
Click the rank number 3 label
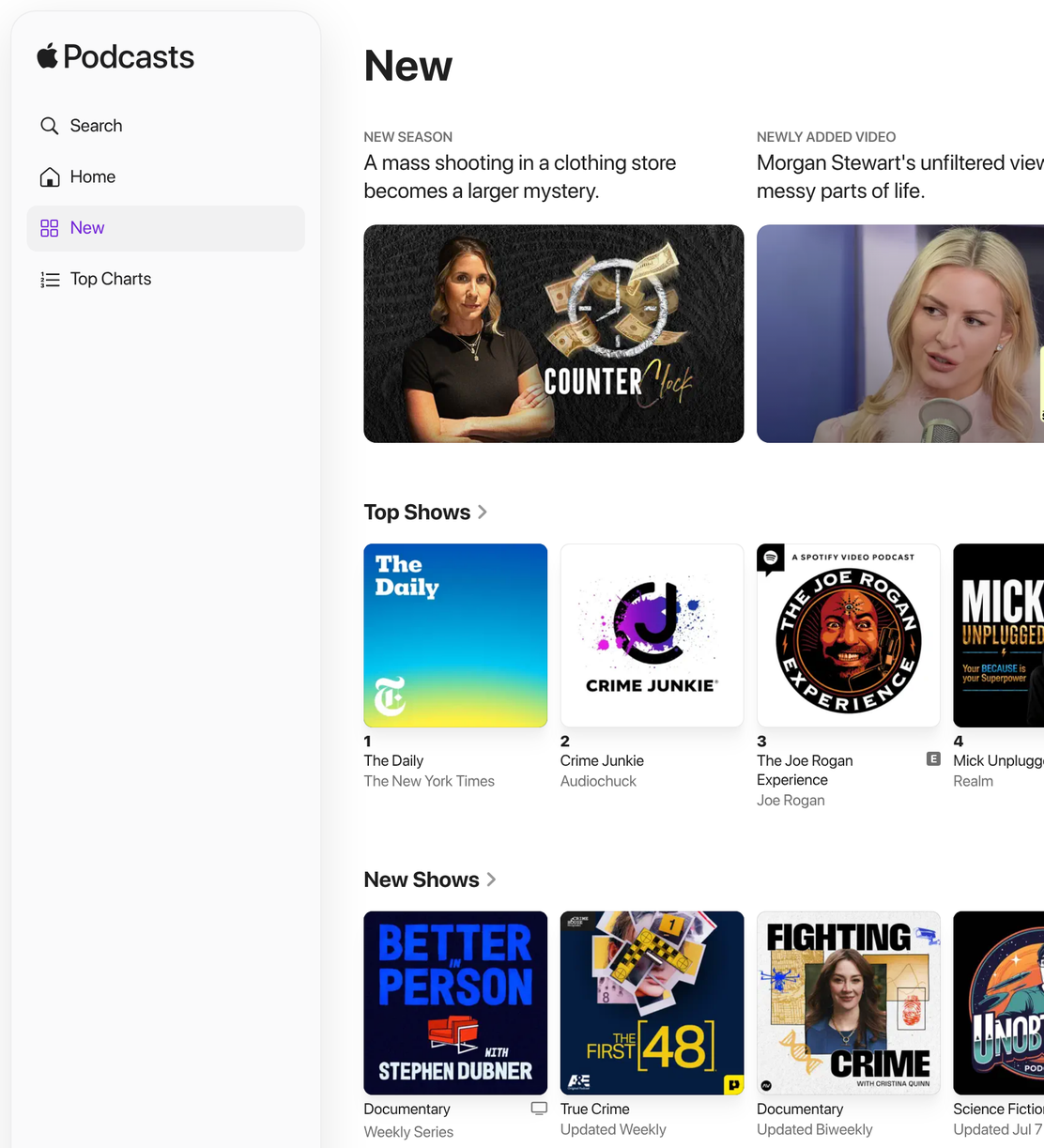tap(761, 741)
